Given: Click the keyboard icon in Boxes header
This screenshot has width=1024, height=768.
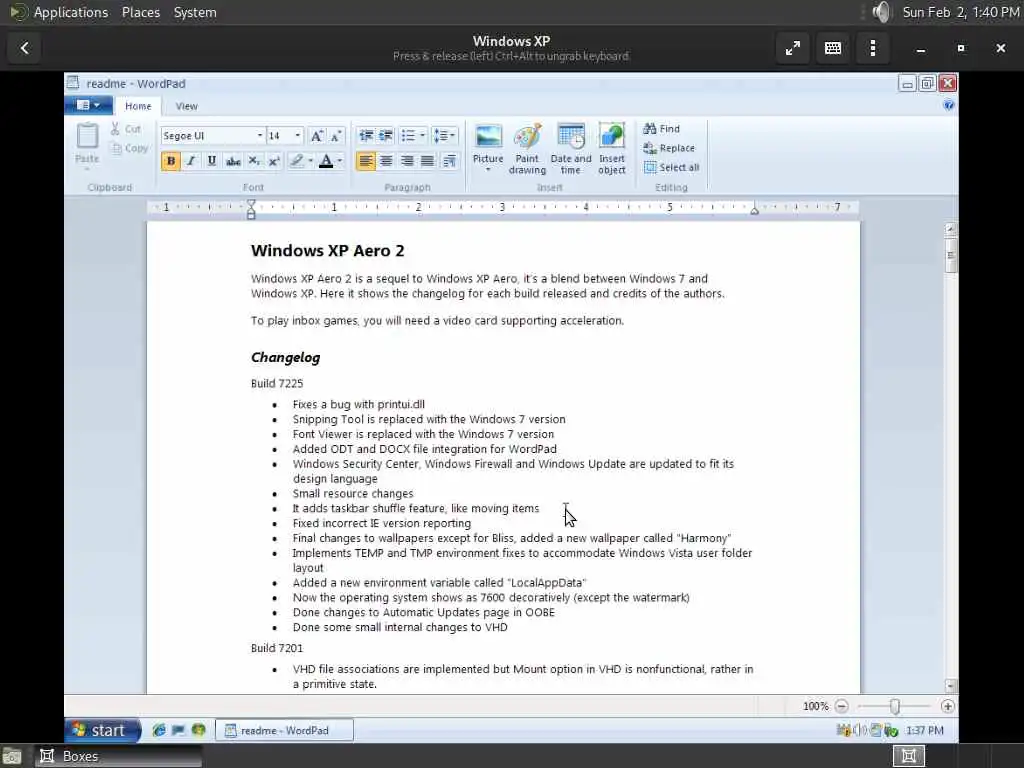Looking at the screenshot, I should tap(833, 48).
